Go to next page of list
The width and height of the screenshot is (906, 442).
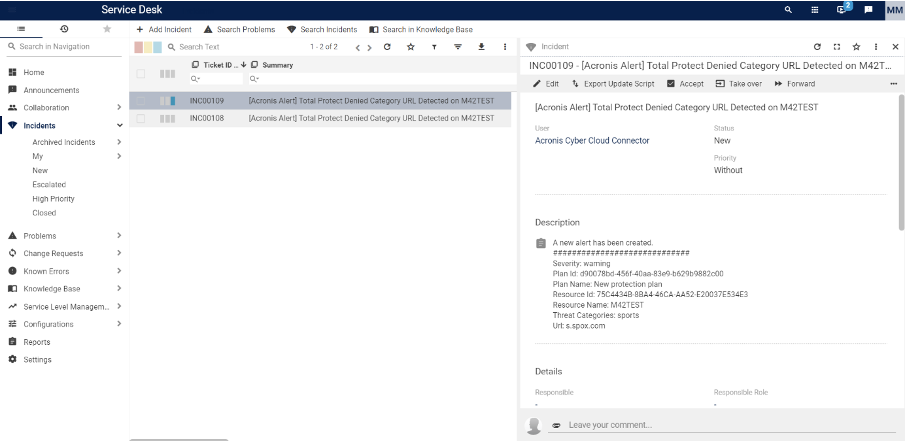click(x=370, y=47)
